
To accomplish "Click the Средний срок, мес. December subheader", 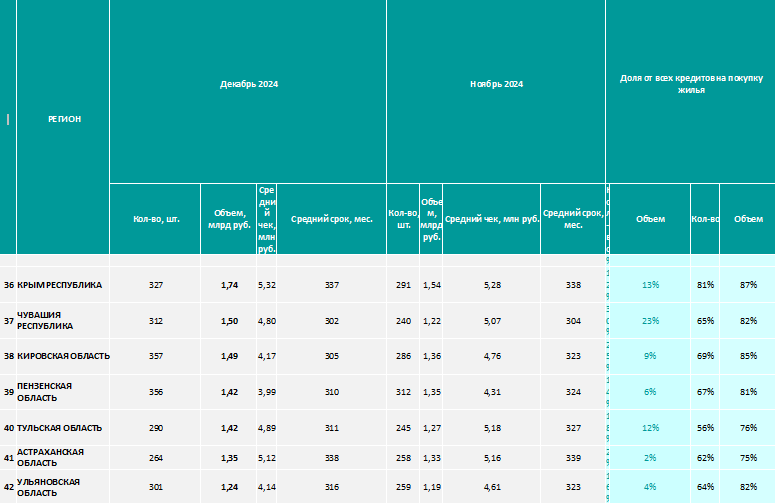I will [x=332, y=219].
